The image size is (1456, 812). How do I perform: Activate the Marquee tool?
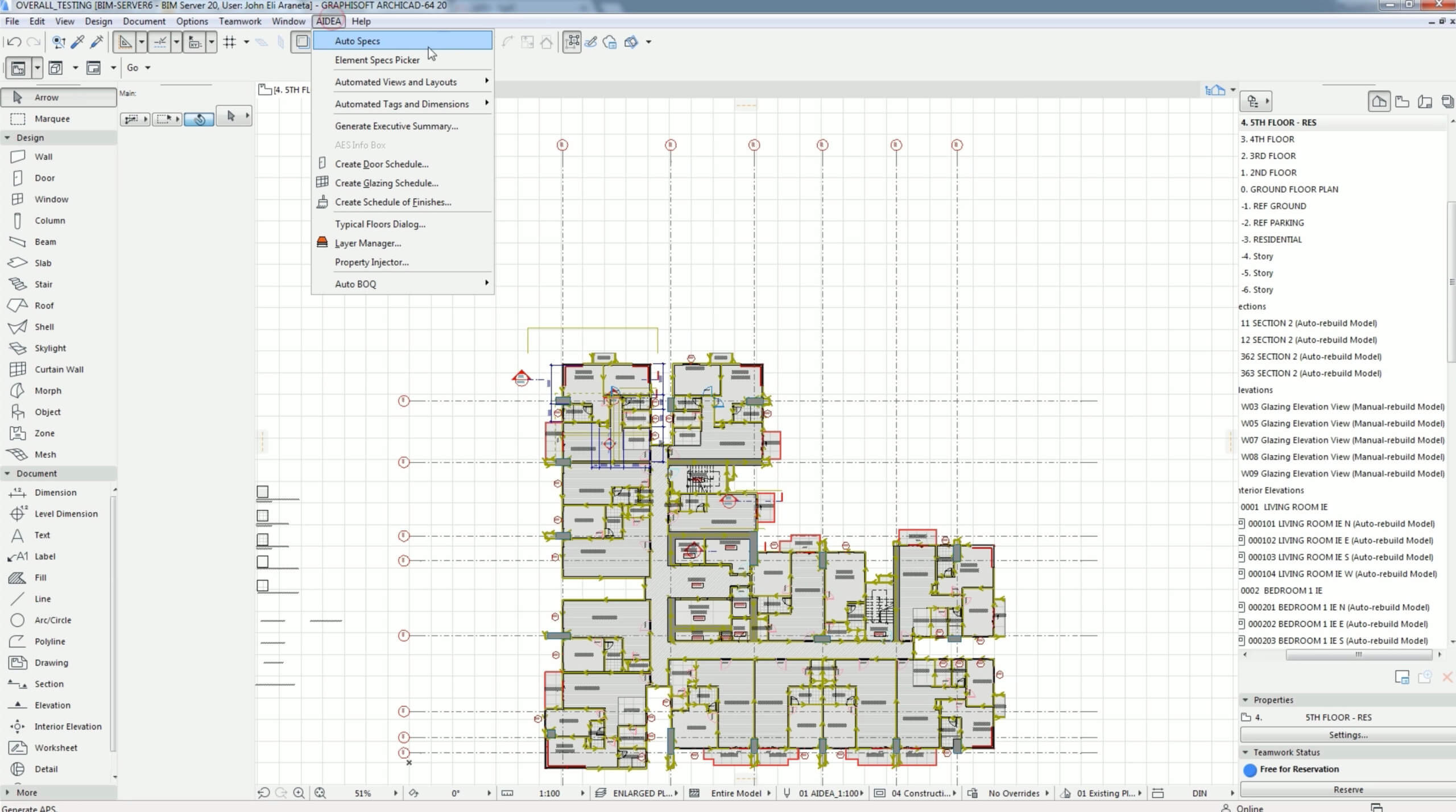coord(51,118)
